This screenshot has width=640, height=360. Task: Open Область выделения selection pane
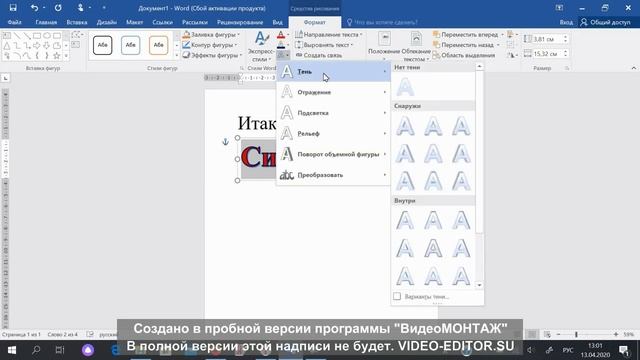[464, 55]
